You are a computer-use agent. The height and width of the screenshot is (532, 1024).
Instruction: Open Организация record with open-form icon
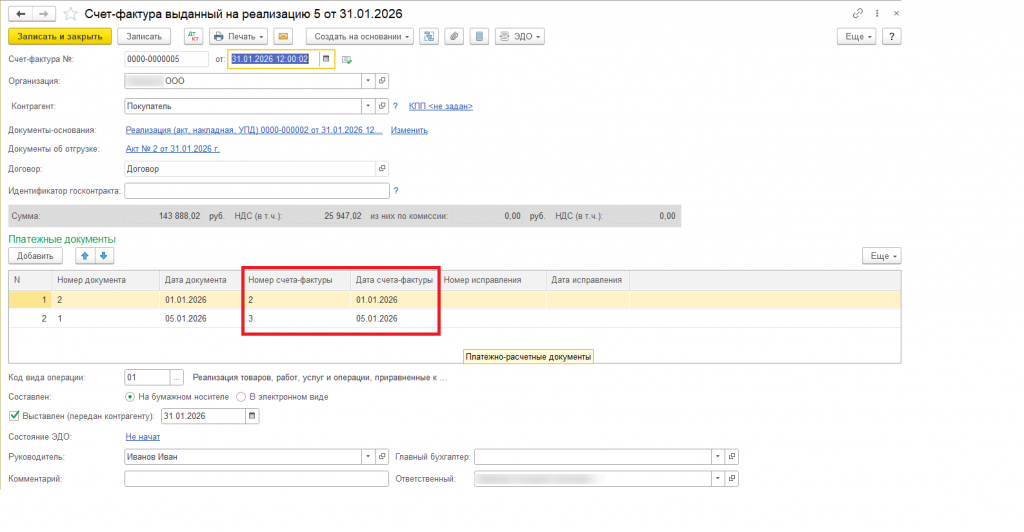coord(382,81)
